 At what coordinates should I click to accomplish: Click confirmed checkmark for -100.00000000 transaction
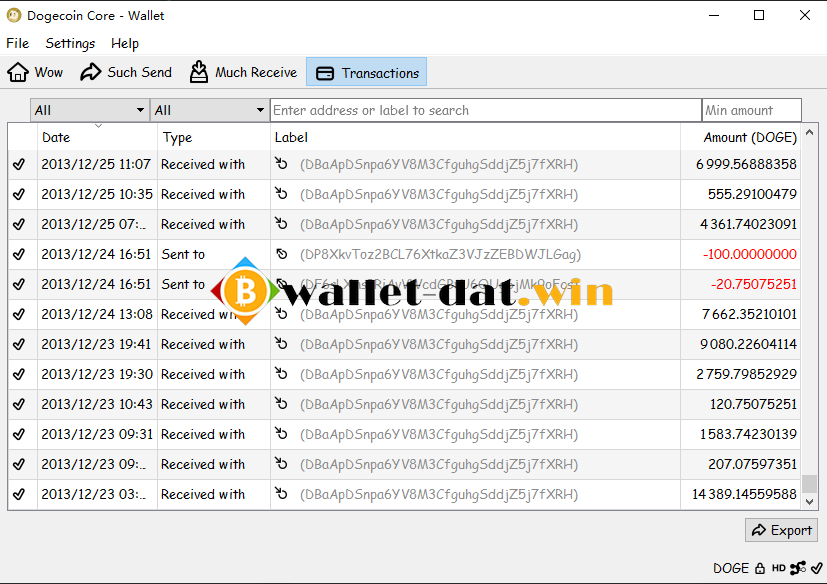(19, 254)
